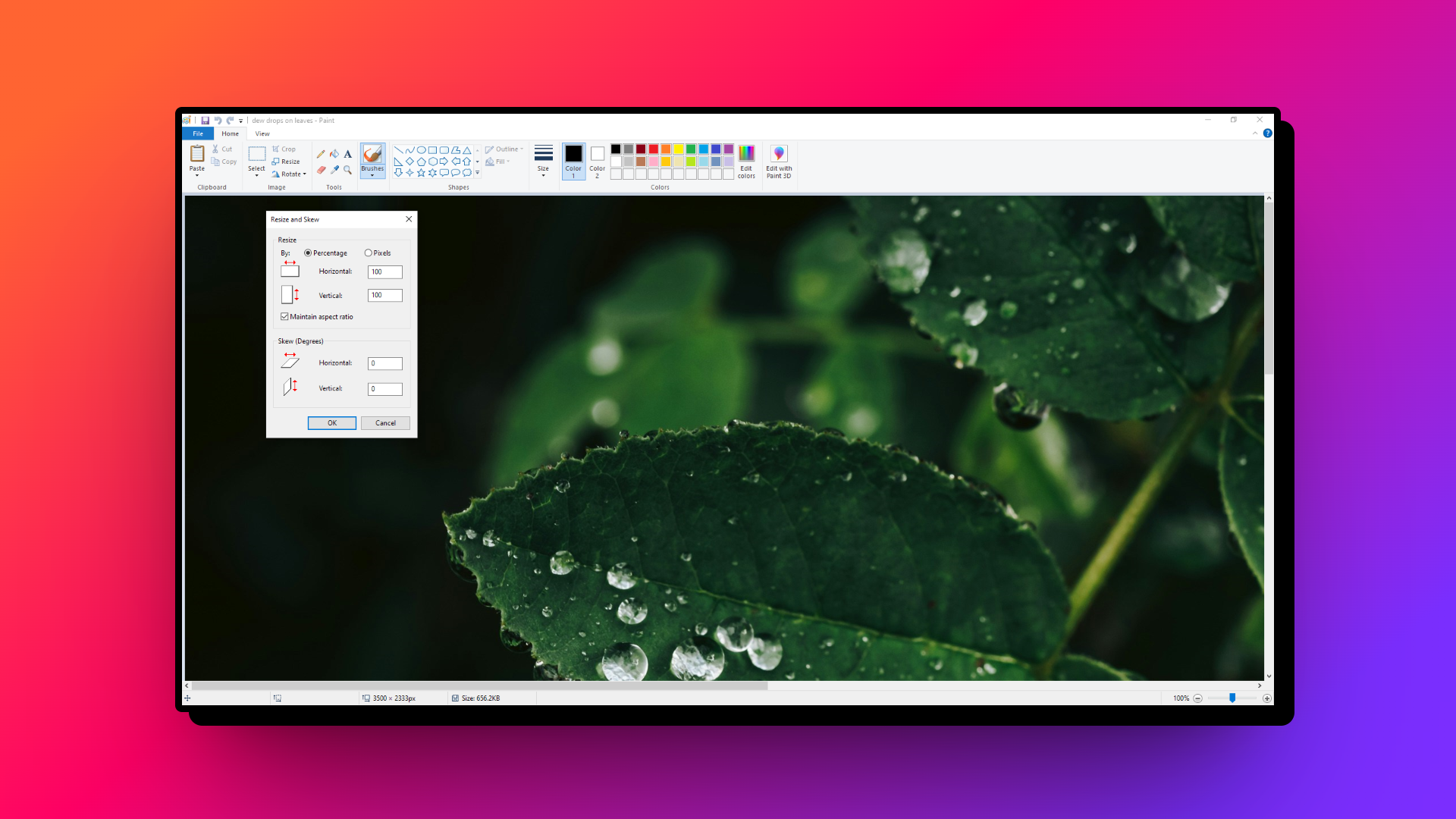1456x819 pixels.
Task: Click the Cancel button
Action: pos(385,423)
